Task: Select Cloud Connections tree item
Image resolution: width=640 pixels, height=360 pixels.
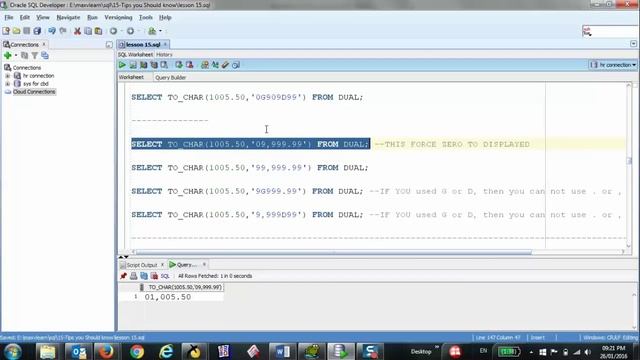Action: tap(34, 92)
